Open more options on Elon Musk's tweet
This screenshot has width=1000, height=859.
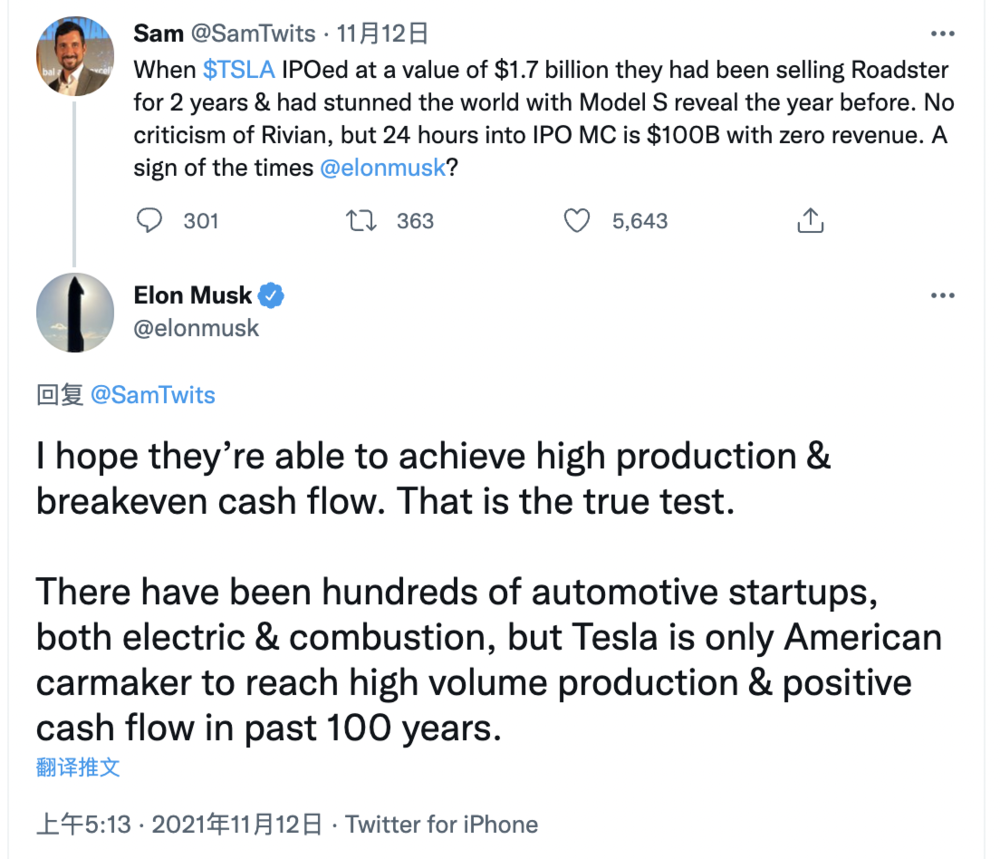coord(942,296)
